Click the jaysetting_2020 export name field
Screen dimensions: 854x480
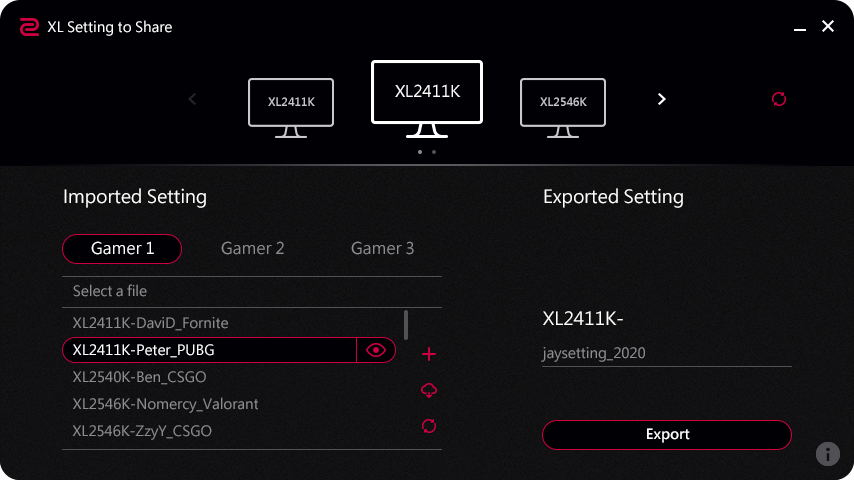[x=666, y=353]
